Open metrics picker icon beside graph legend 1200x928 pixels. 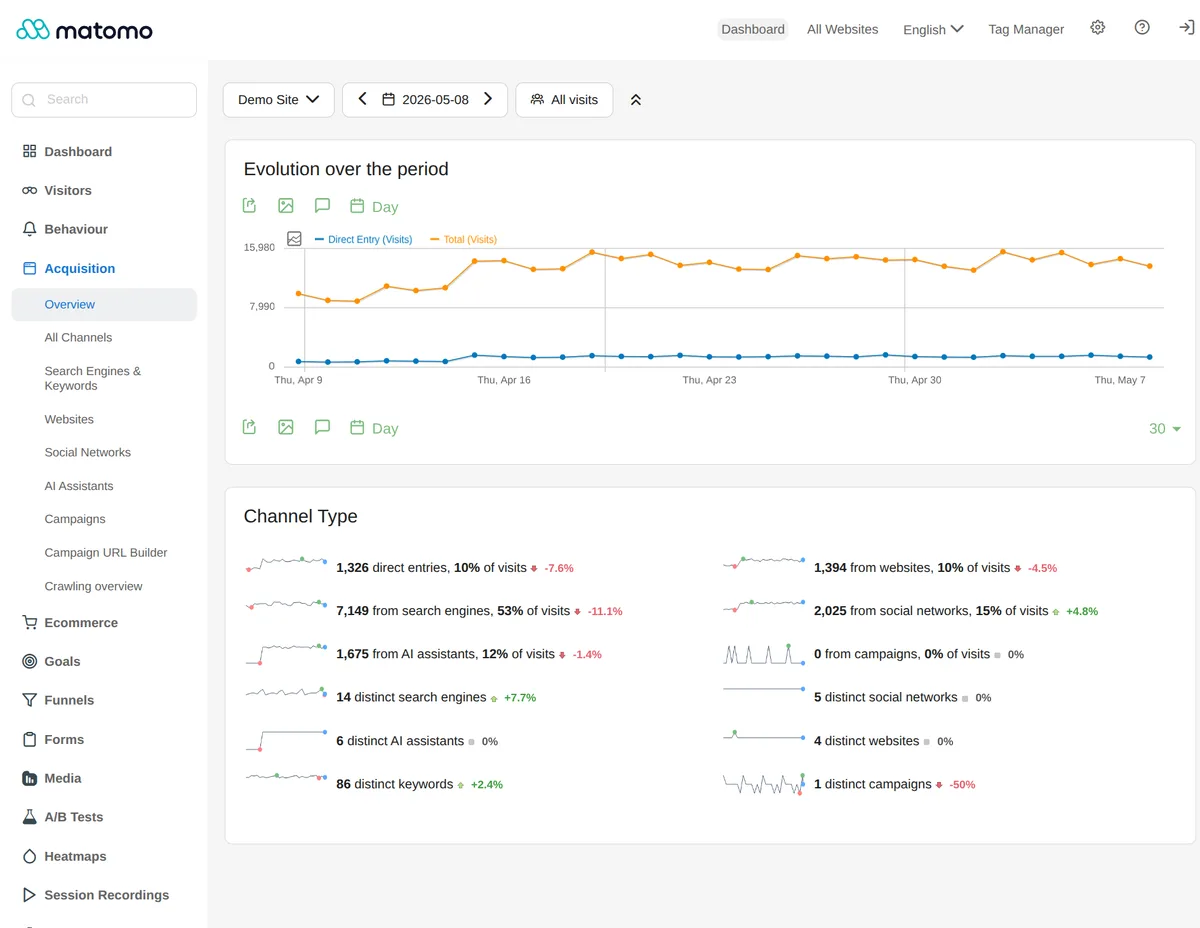coord(294,239)
